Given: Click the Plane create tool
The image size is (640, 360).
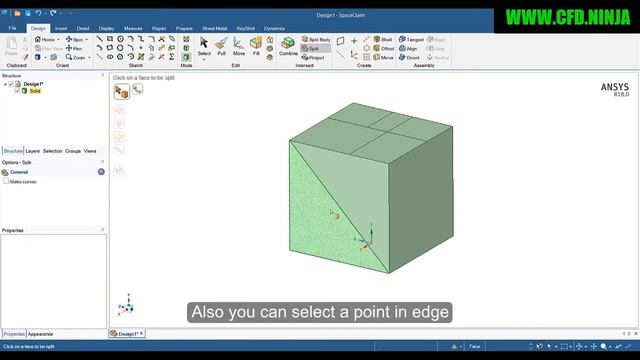Looking at the screenshot, I should 340,40.
